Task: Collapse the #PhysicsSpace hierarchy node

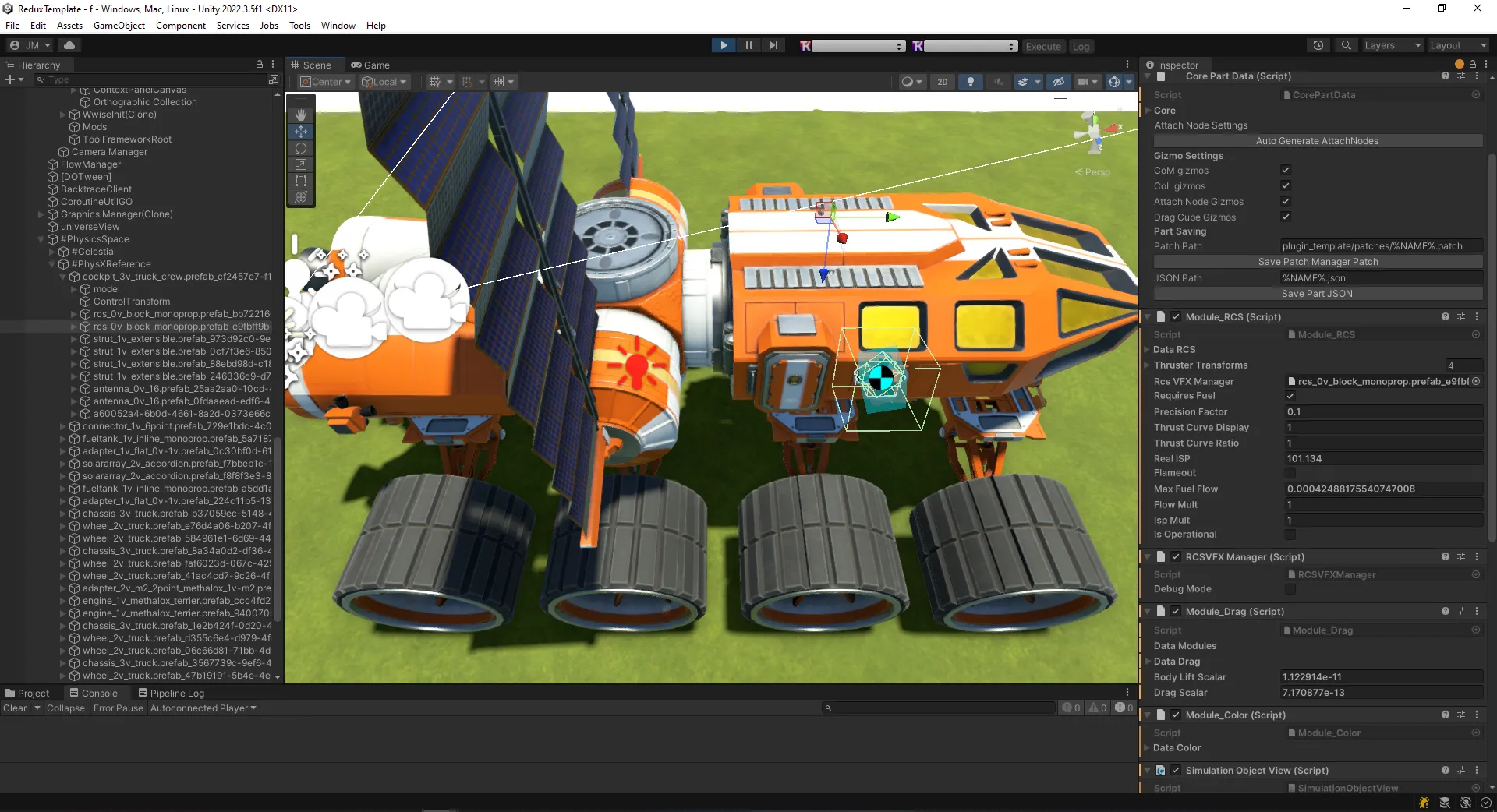Action: click(41, 239)
